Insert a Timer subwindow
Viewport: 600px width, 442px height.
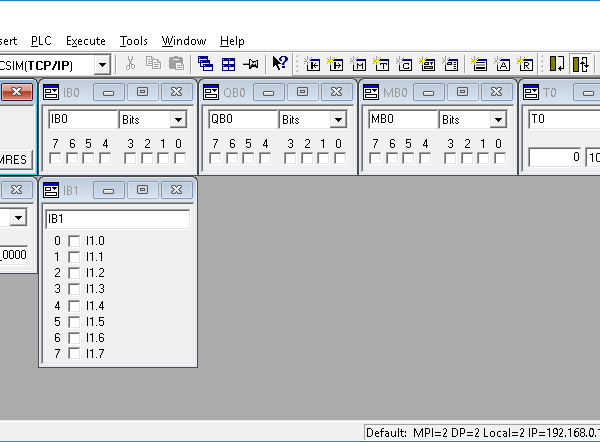pyautogui.click(x=381, y=64)
